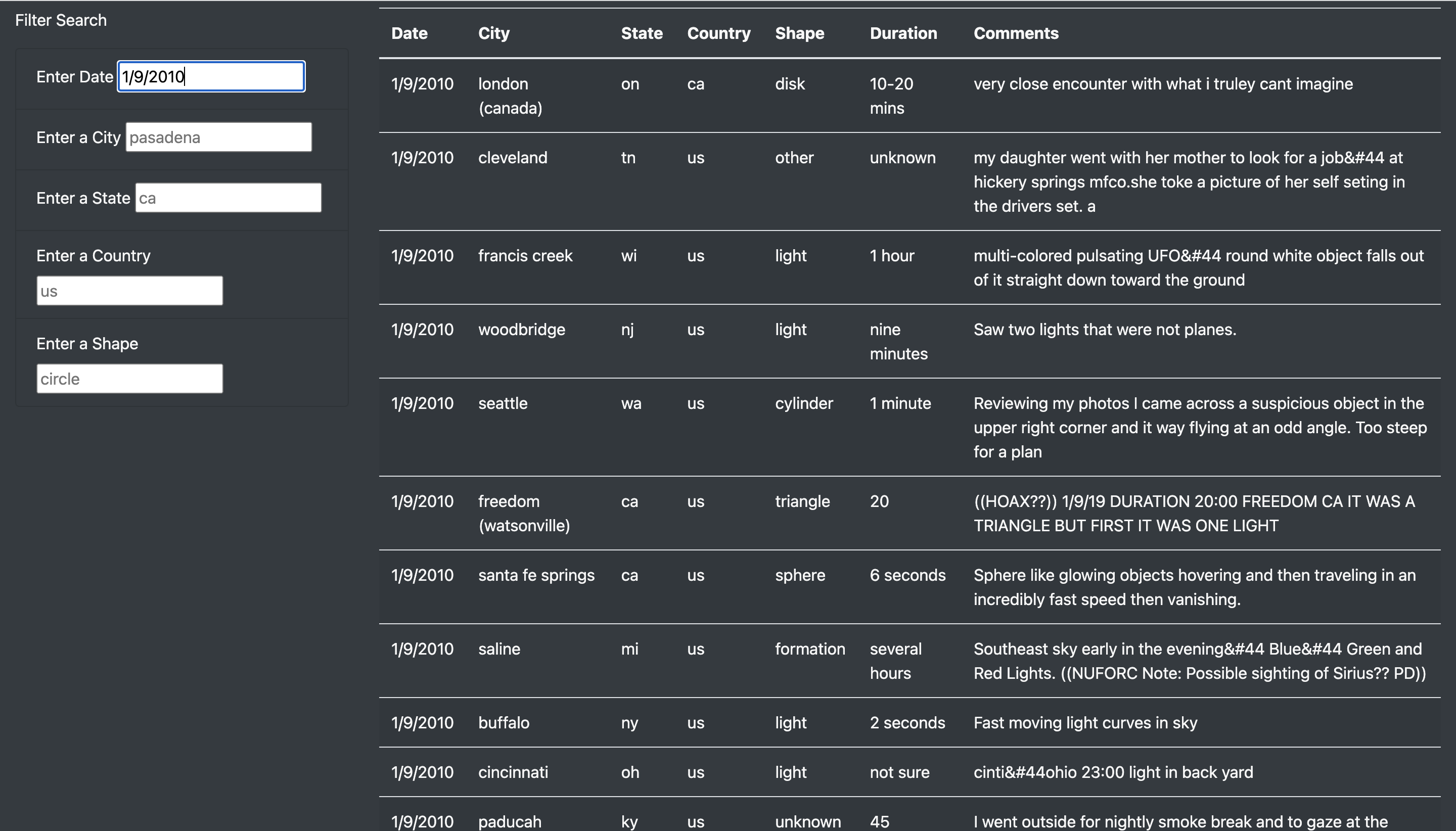Click the Duration column header

tap(903, 33)
